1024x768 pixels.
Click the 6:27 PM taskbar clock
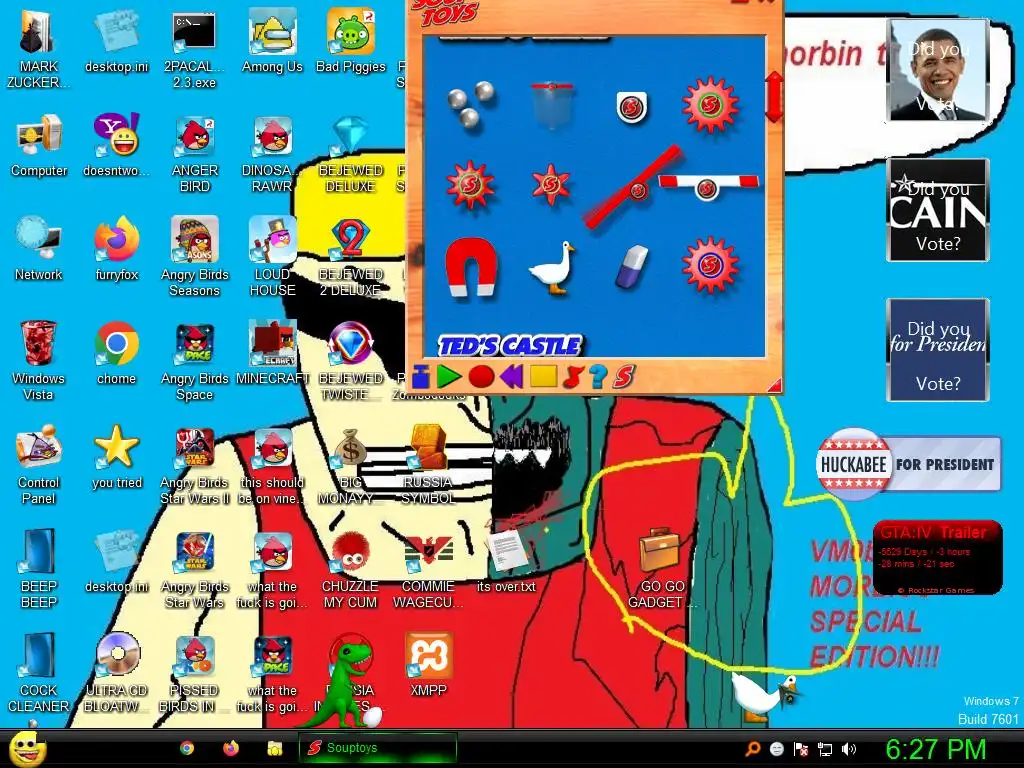[x=935, y=748]
